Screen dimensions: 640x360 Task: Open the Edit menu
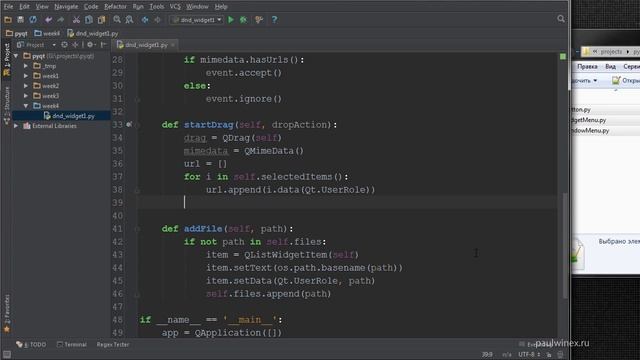[x=24, y=7]
